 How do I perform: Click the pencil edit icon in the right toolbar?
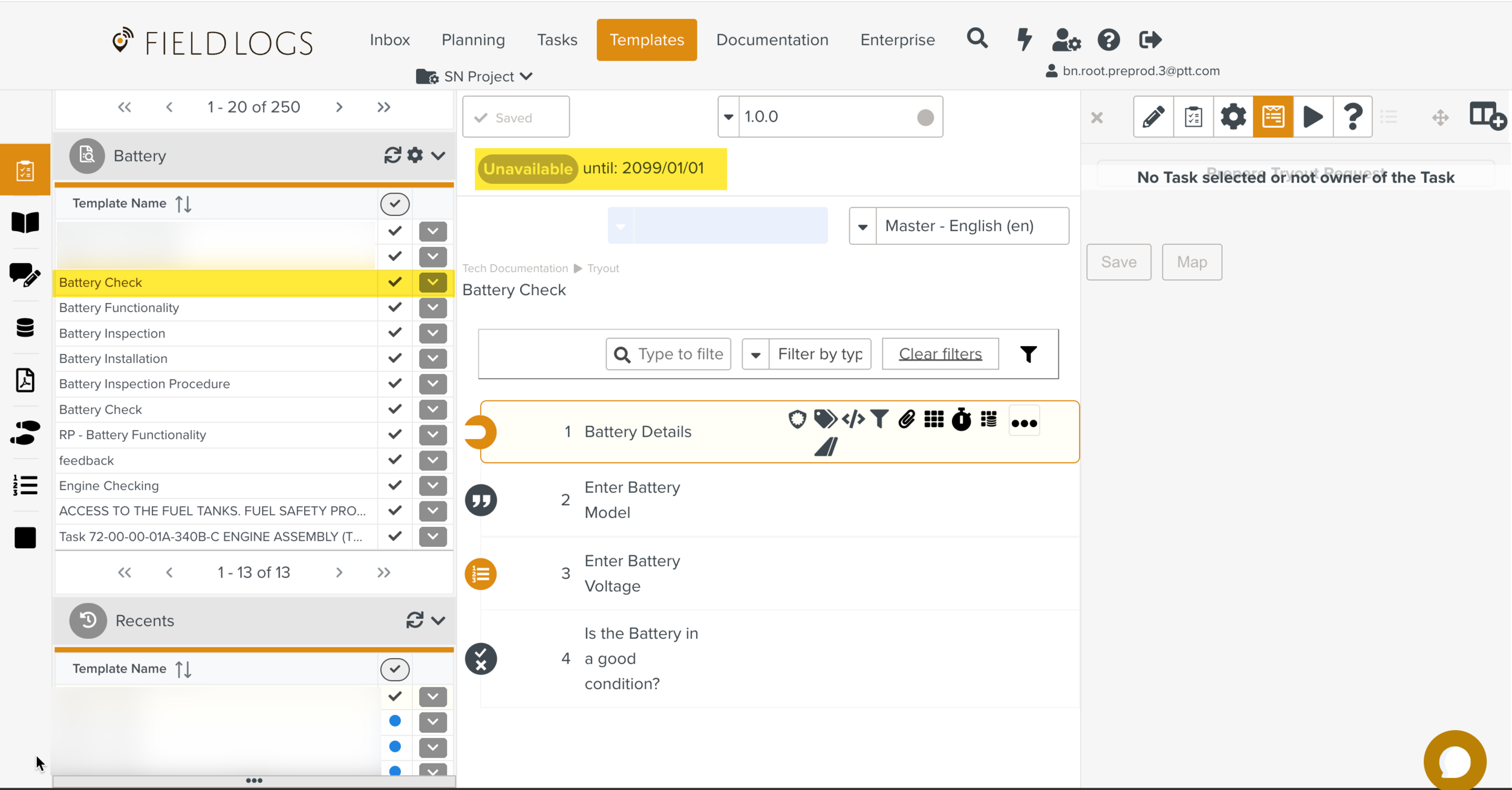(1153, 117)
